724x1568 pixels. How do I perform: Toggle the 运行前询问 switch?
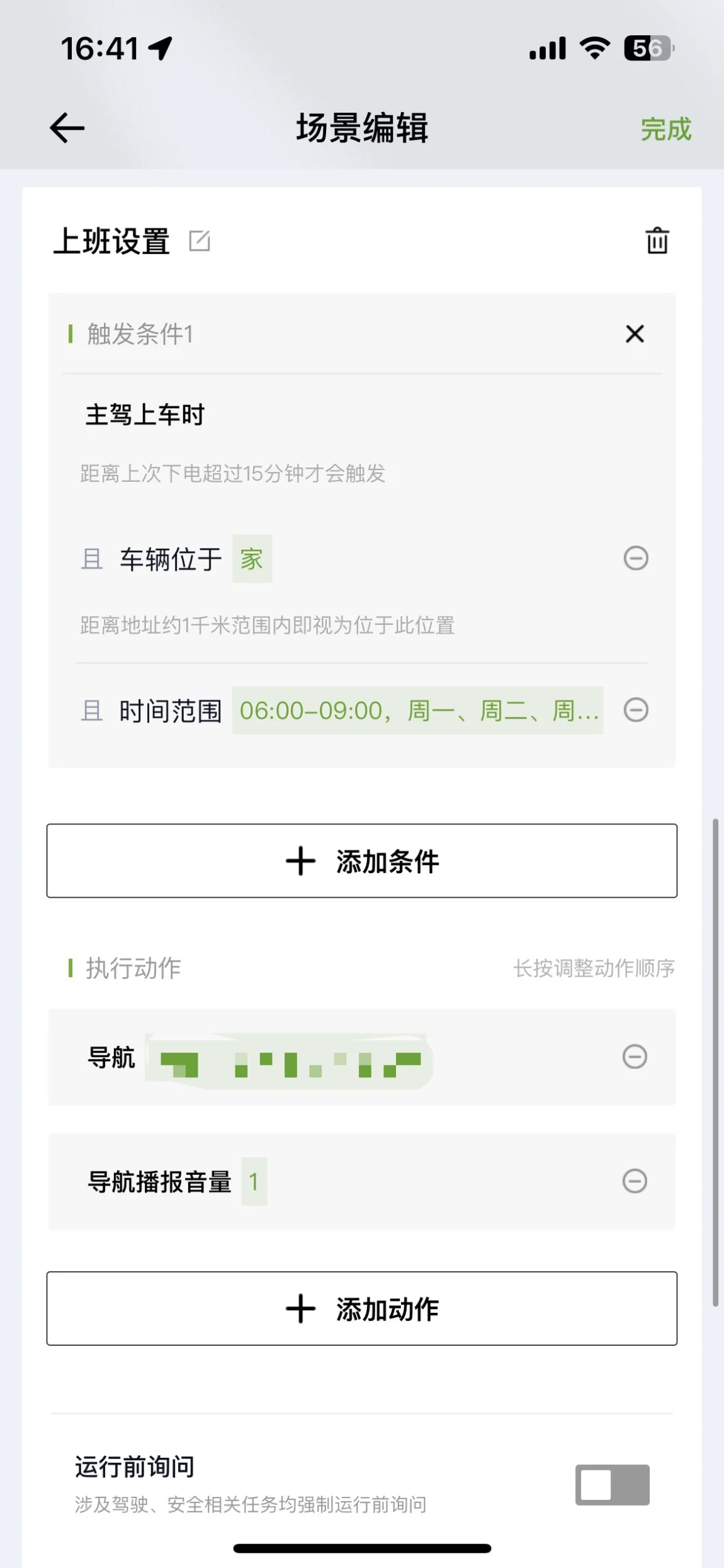point(613,1485)
